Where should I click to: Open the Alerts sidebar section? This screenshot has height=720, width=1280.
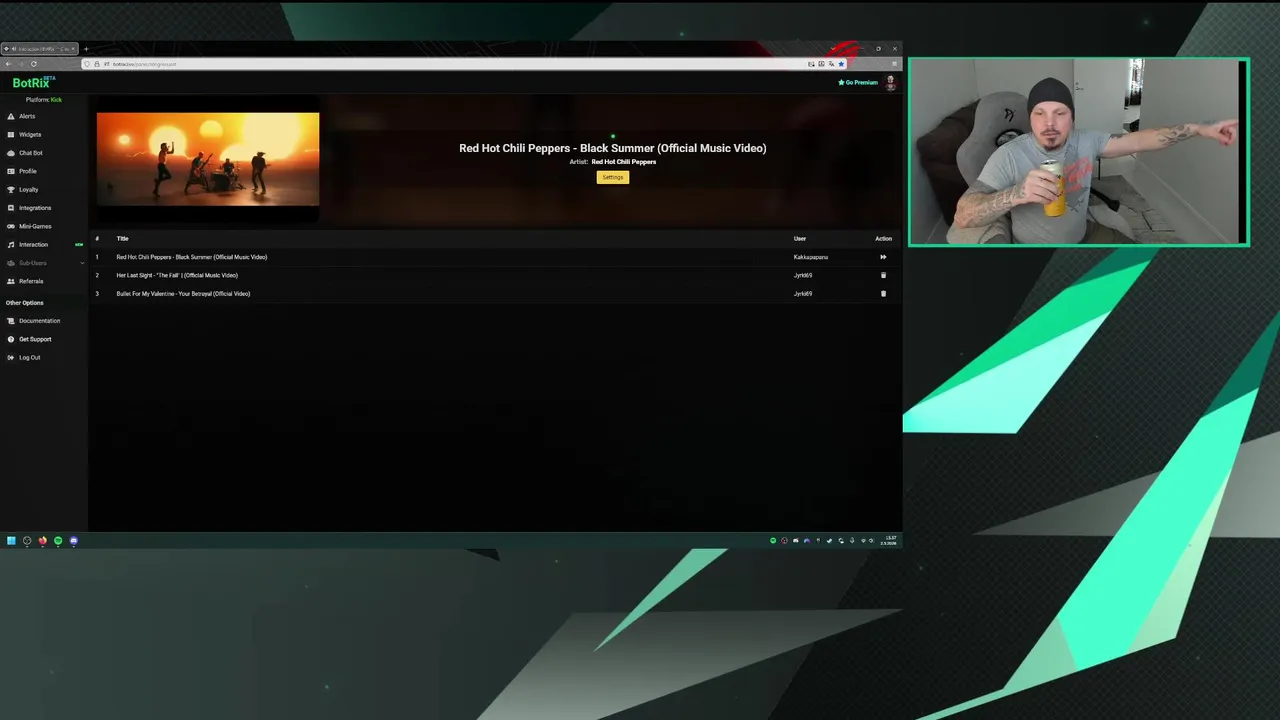point(21,116)
